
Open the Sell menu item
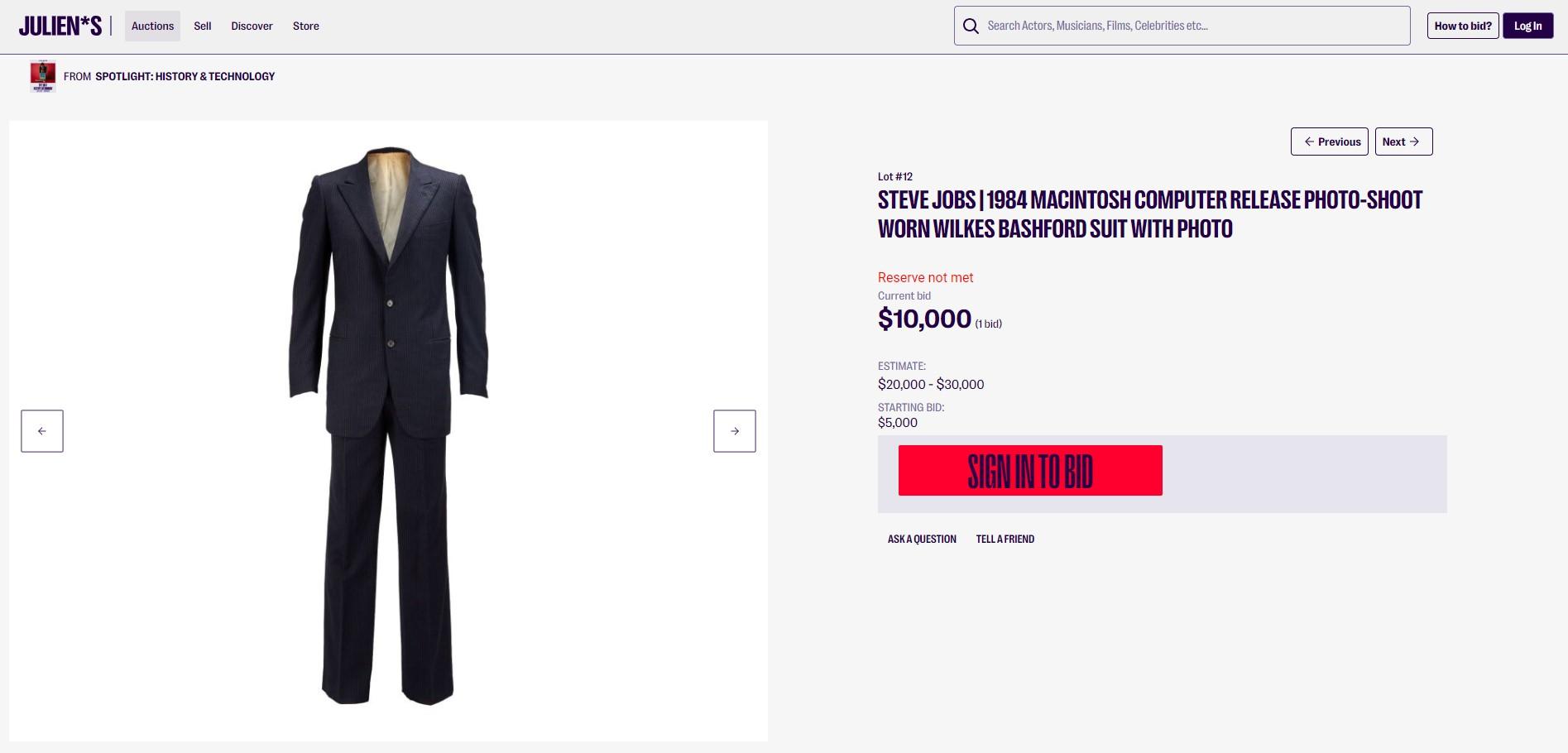203,26
